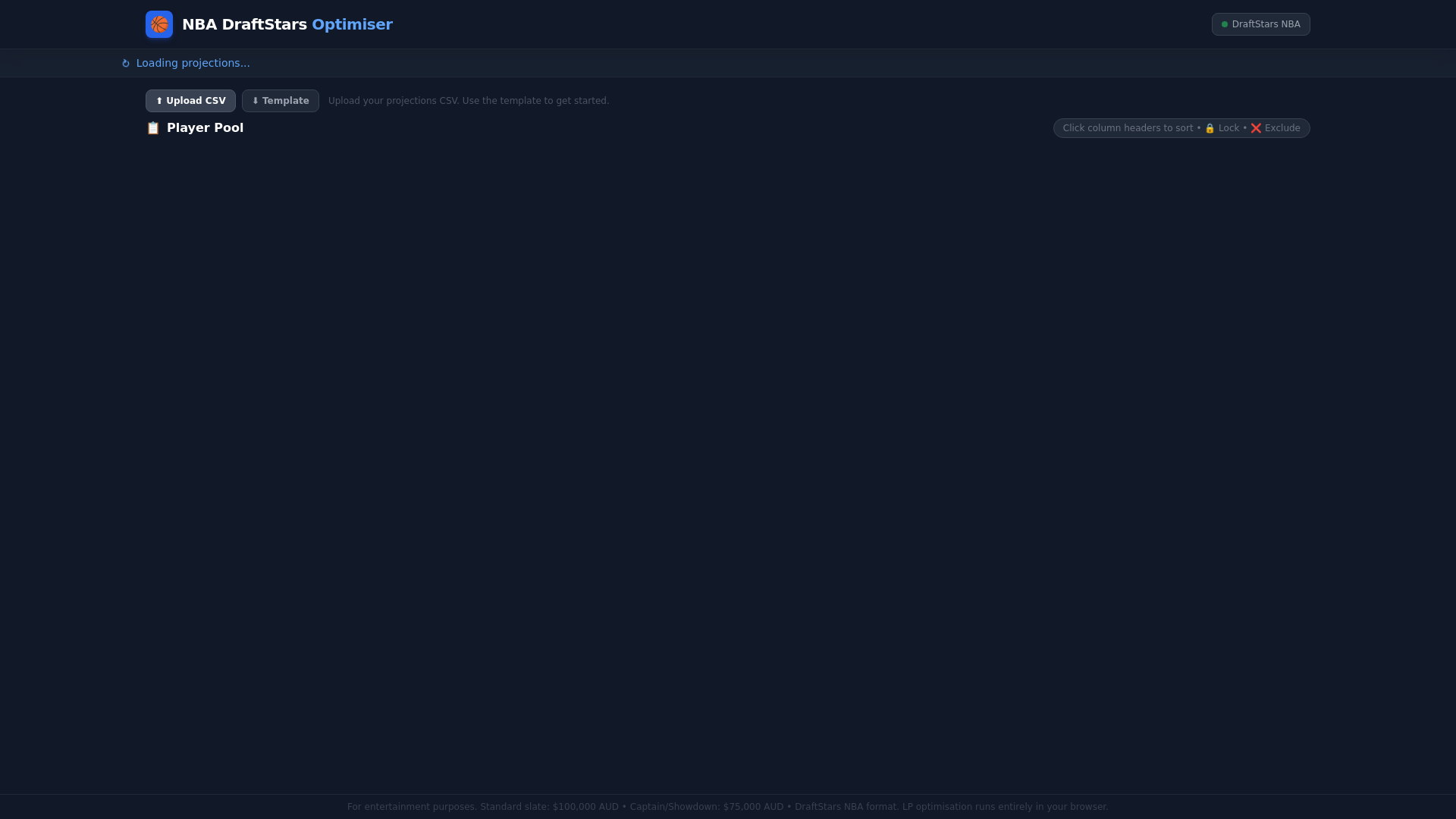Screen dimensions: 1456x819
Task: Click the Player Pool clipboard icon
Action: click(x=153, y=128)
